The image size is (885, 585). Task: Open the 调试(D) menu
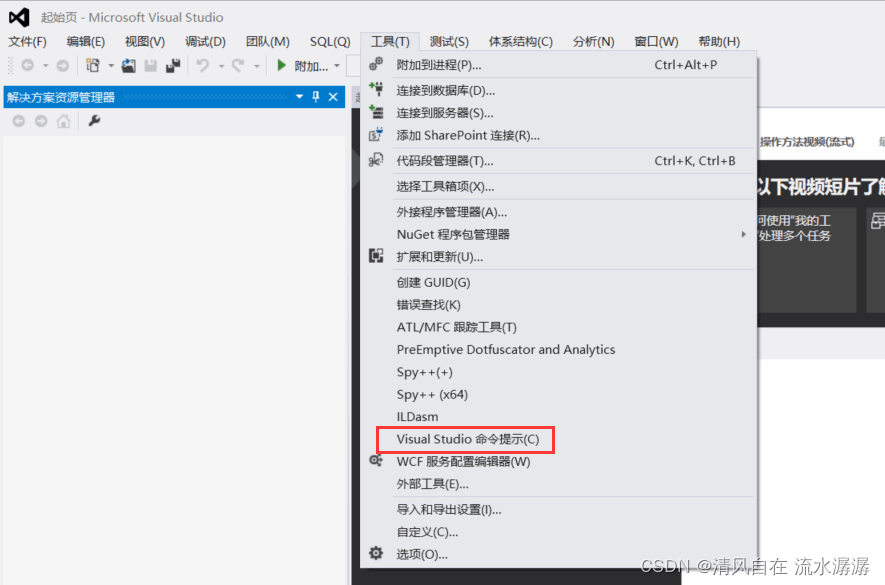tap(205, 42)
